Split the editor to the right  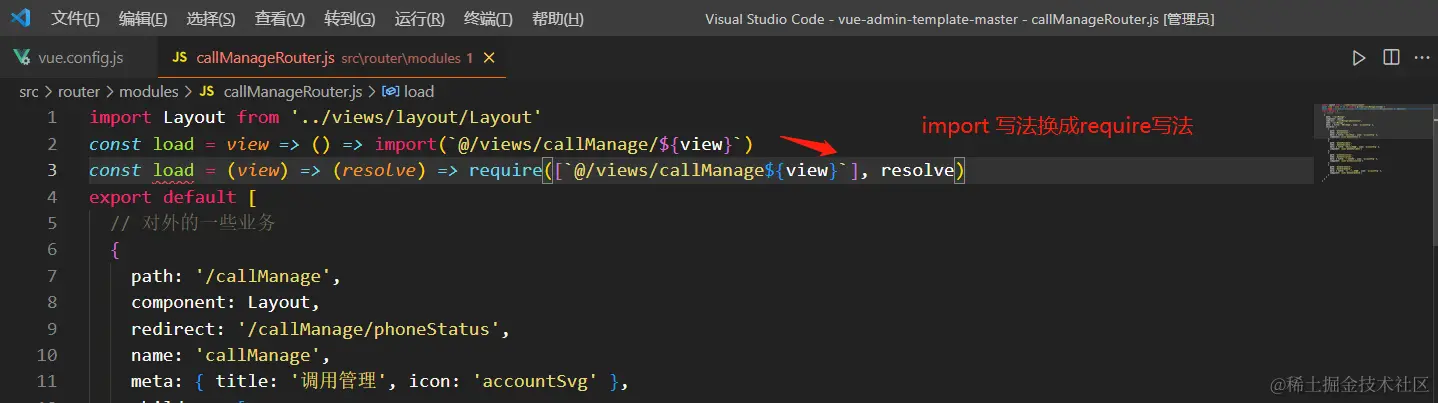point(1391,58)
